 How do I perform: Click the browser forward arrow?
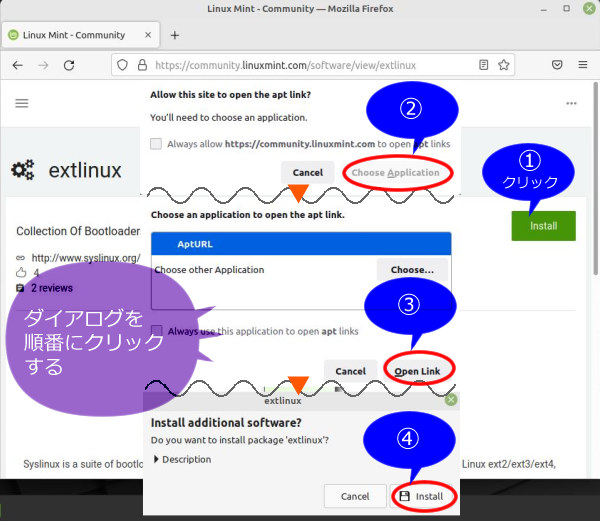pyautogui.click(x=43, y=65)
